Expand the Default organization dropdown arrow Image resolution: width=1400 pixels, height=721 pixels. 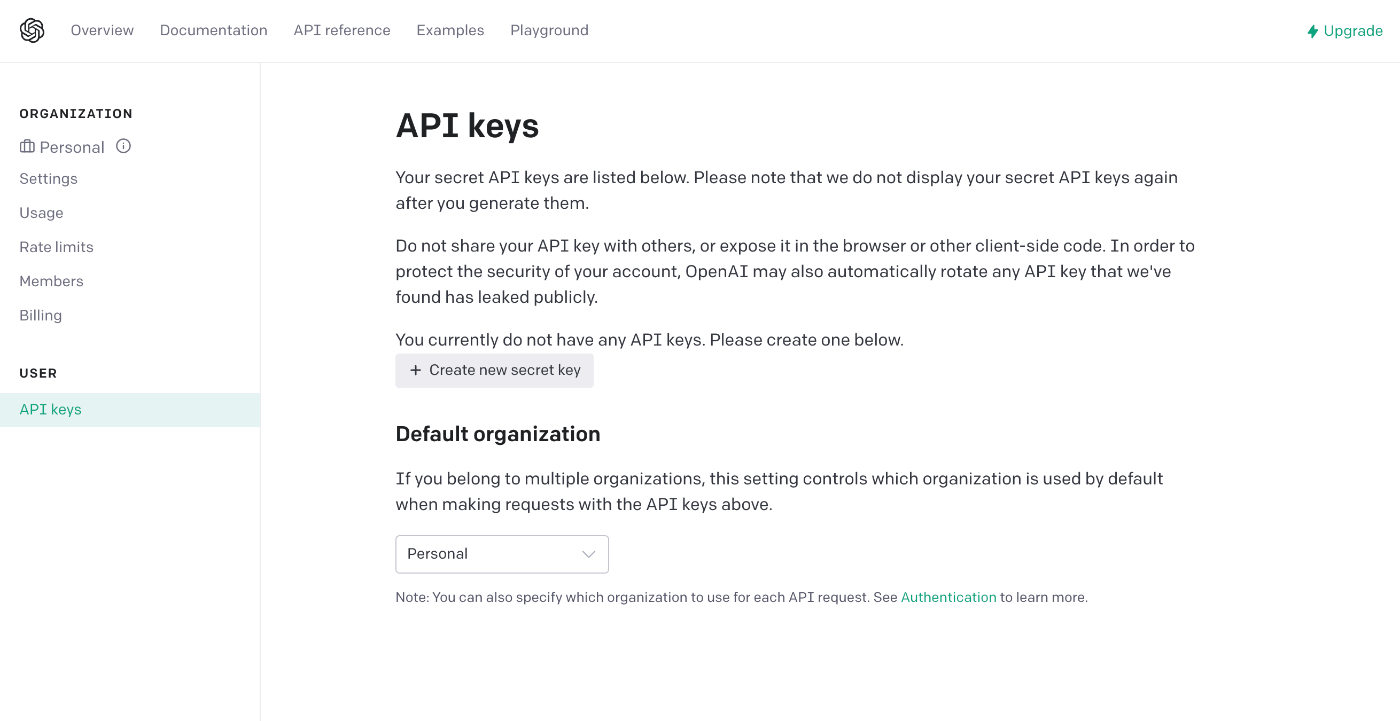[x=589, y=554]
